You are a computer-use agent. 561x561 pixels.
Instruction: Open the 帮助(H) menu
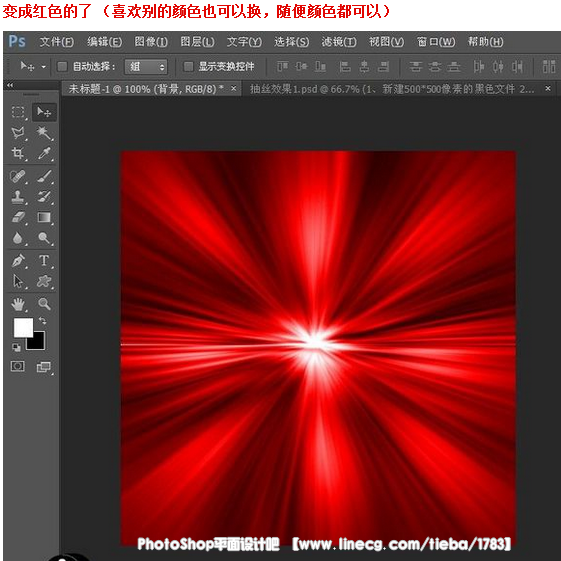[x=486, y=42]
